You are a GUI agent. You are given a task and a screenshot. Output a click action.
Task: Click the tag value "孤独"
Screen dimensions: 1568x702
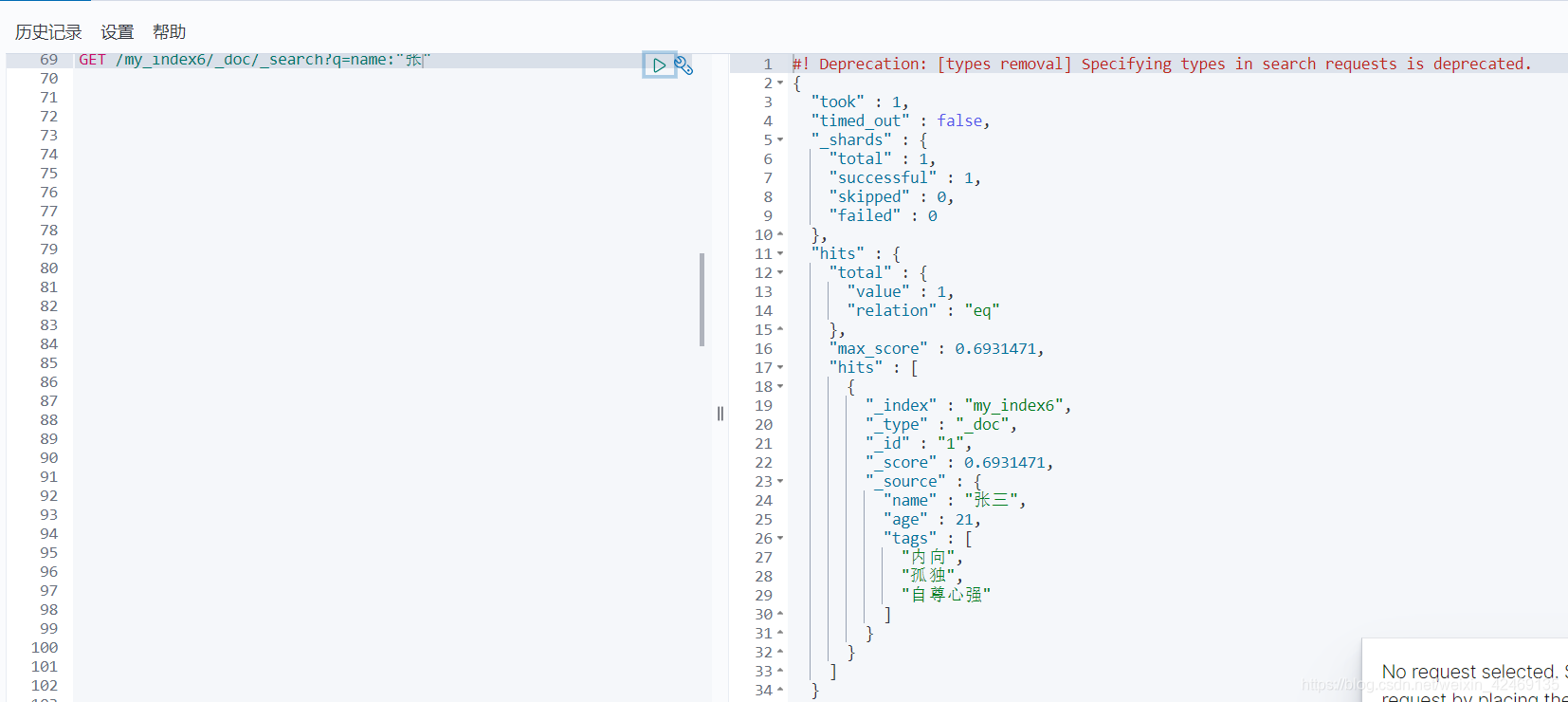(x=928, y=576)
